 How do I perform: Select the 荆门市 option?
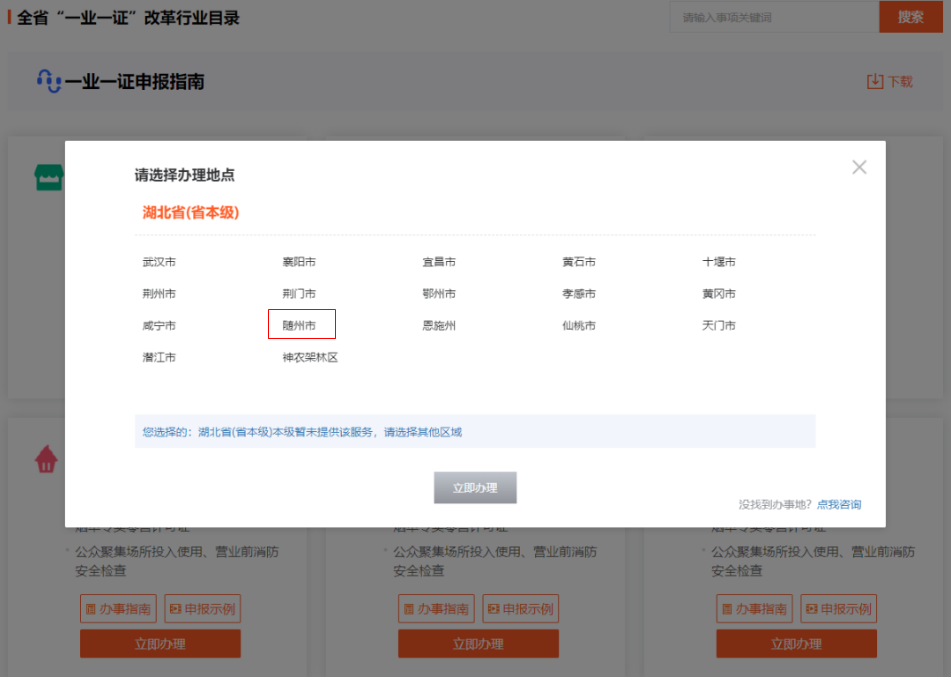tap(299, 294)
